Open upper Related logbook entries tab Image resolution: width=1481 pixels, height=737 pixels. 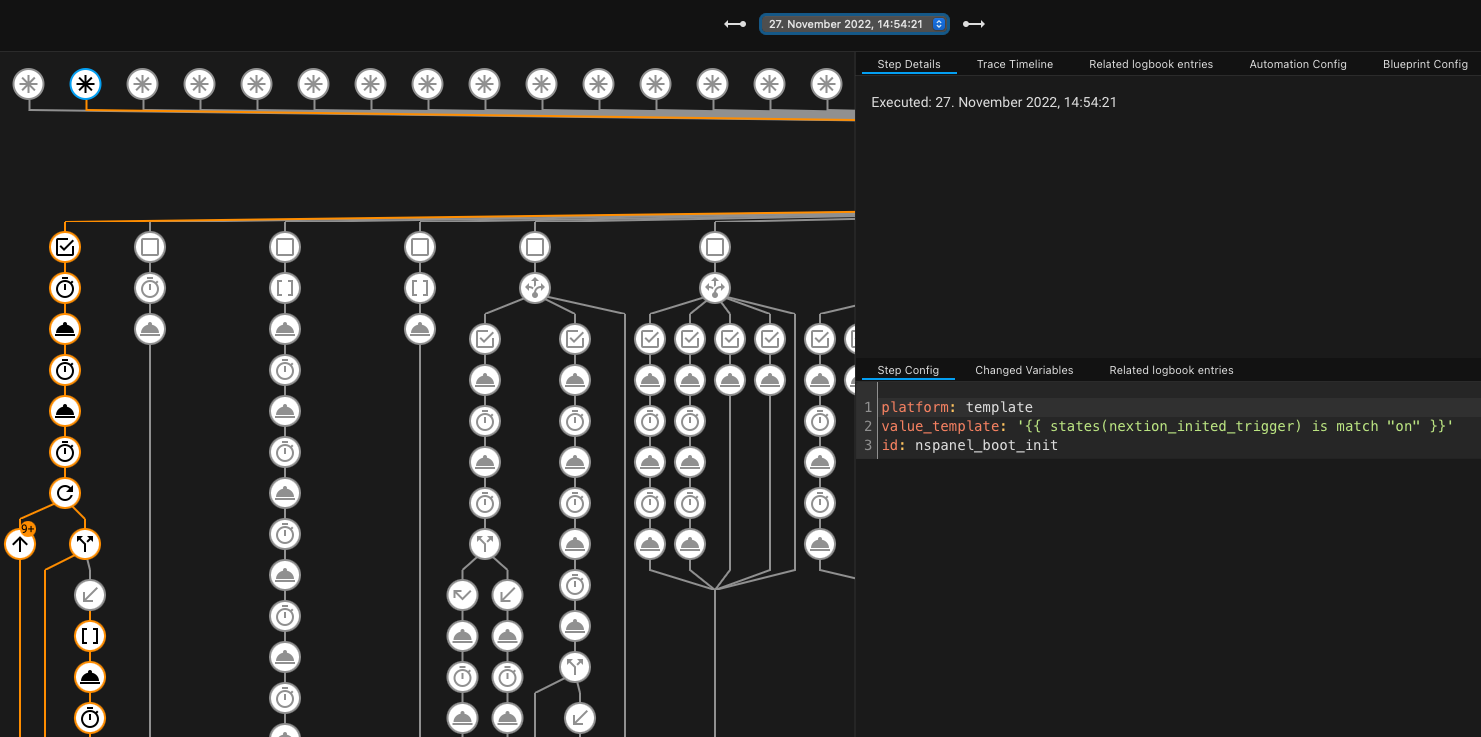point(1150,64)
